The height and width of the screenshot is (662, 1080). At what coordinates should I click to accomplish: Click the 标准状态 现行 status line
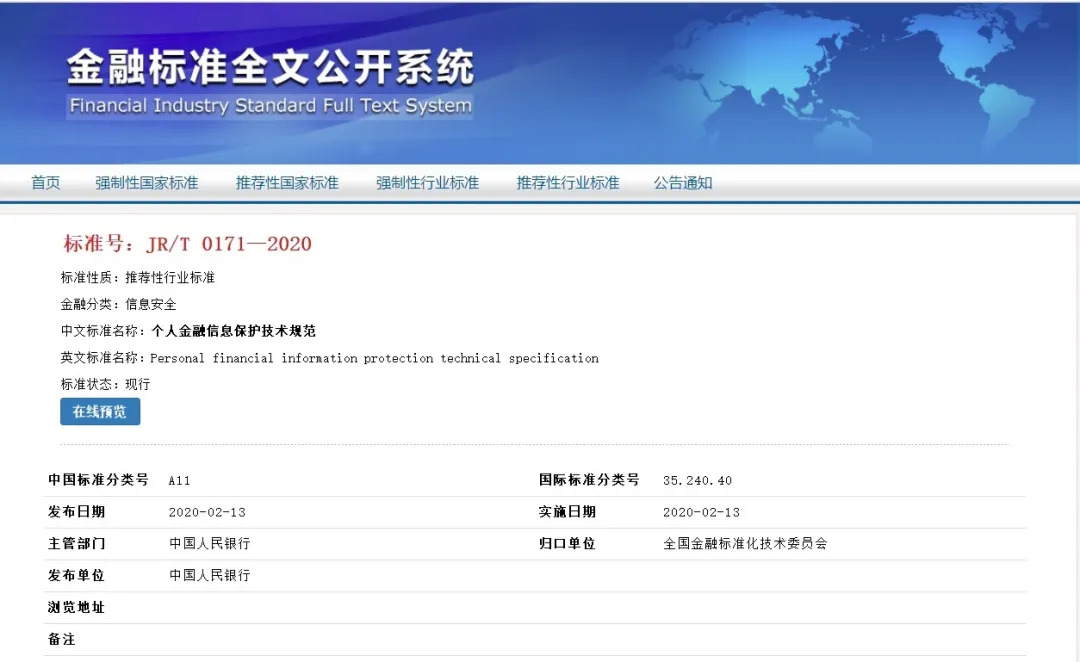click(x=105, y=384)
